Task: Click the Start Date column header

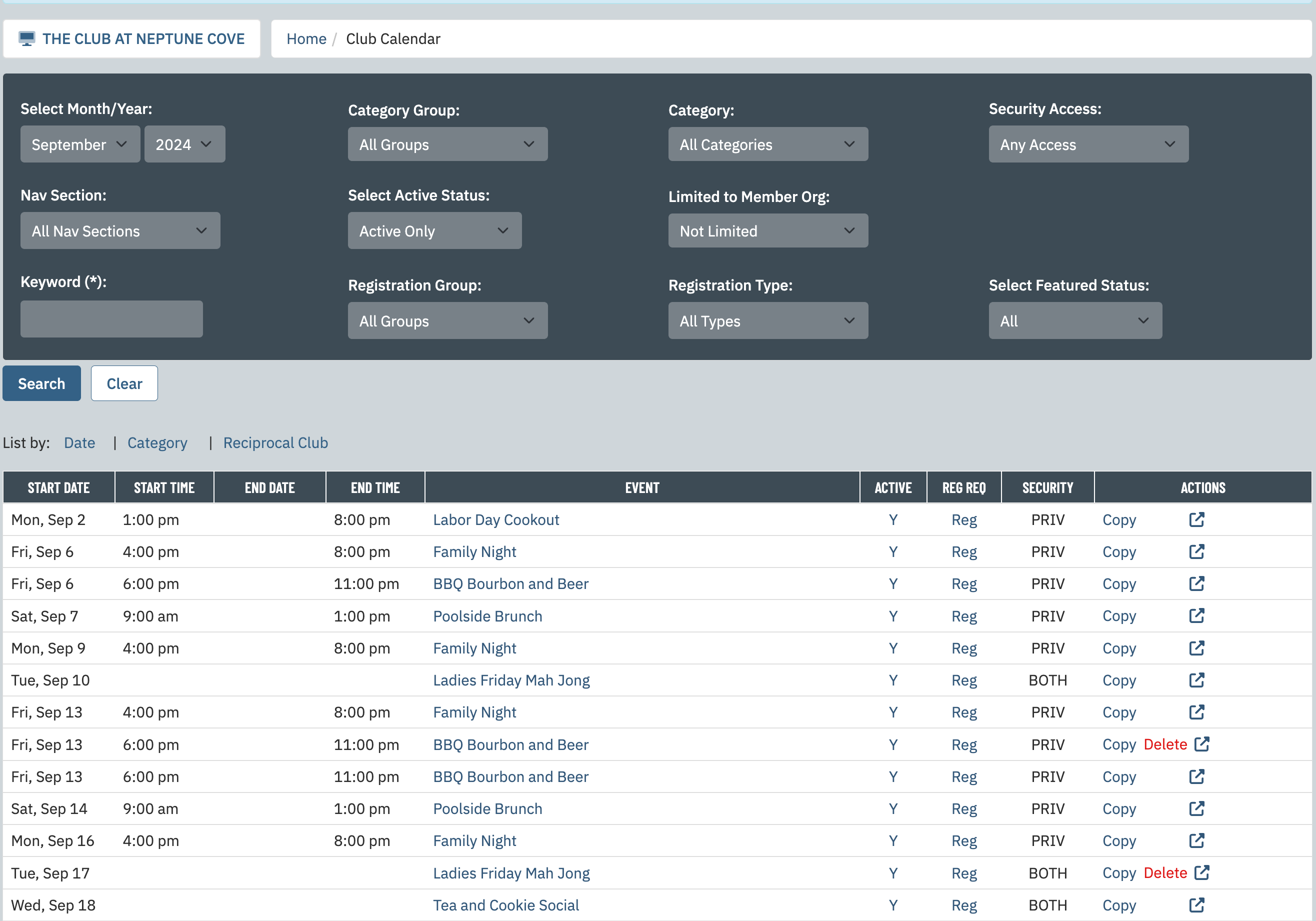Action: [59, 487]
